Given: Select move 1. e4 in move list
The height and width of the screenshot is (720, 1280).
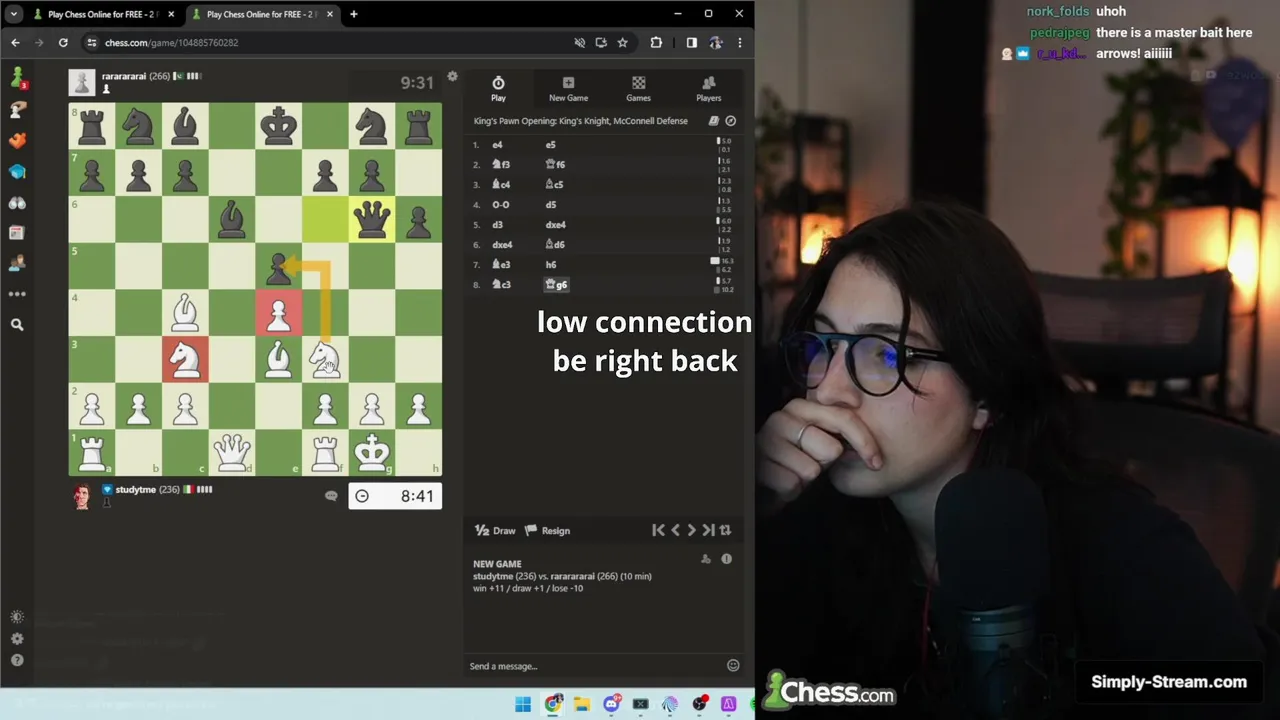Looking at the screenshot, I should coord(497,145).
